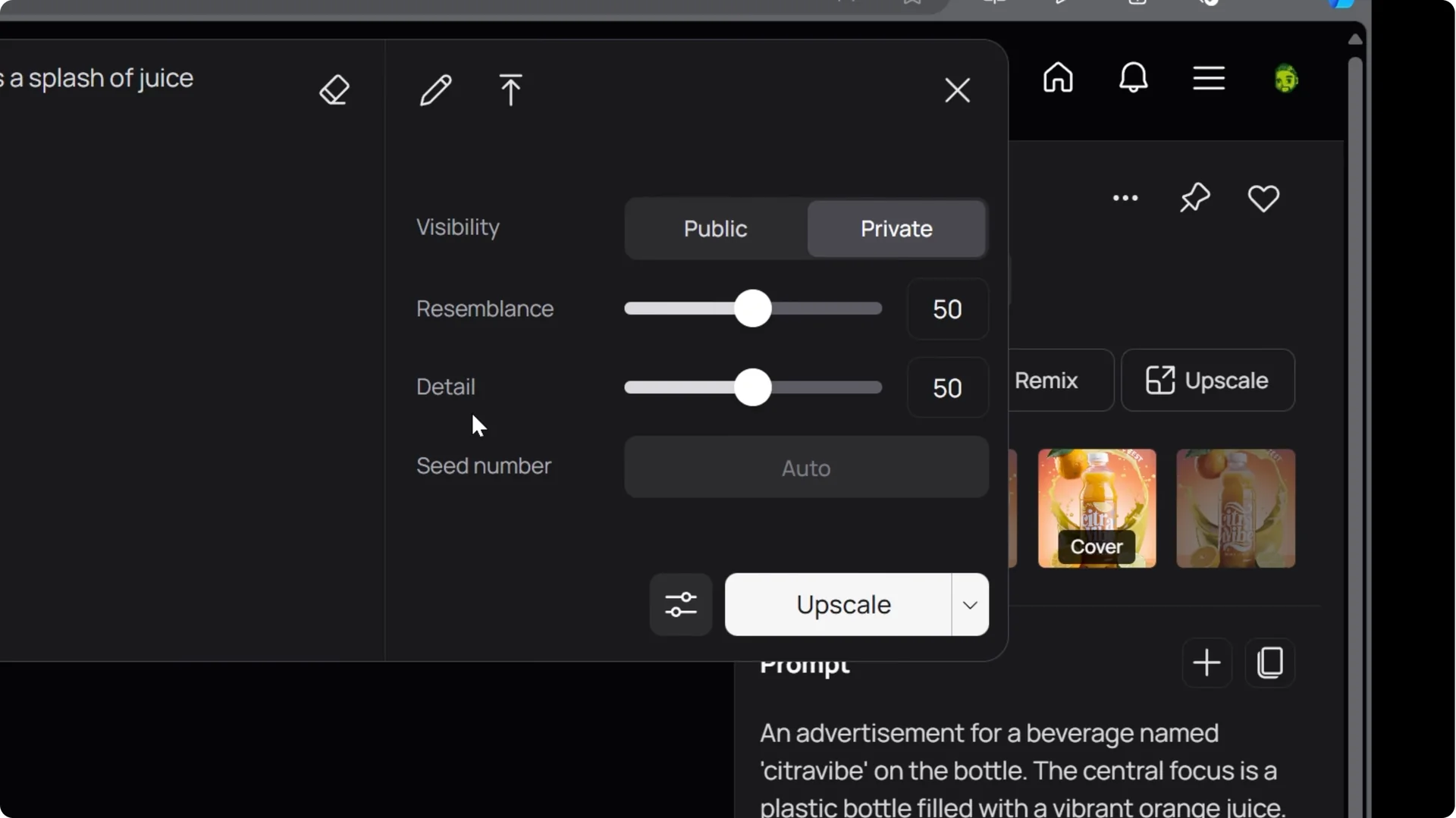Switch Seed number from Auto

805,468
